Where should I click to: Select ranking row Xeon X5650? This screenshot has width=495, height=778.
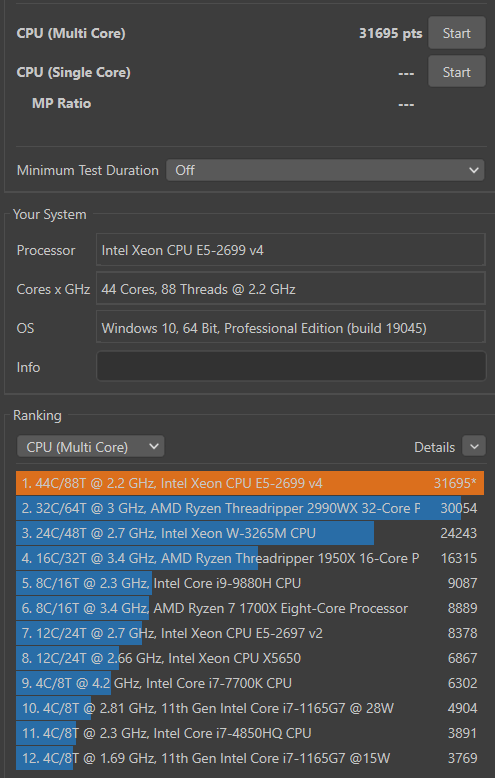[250, 658]
